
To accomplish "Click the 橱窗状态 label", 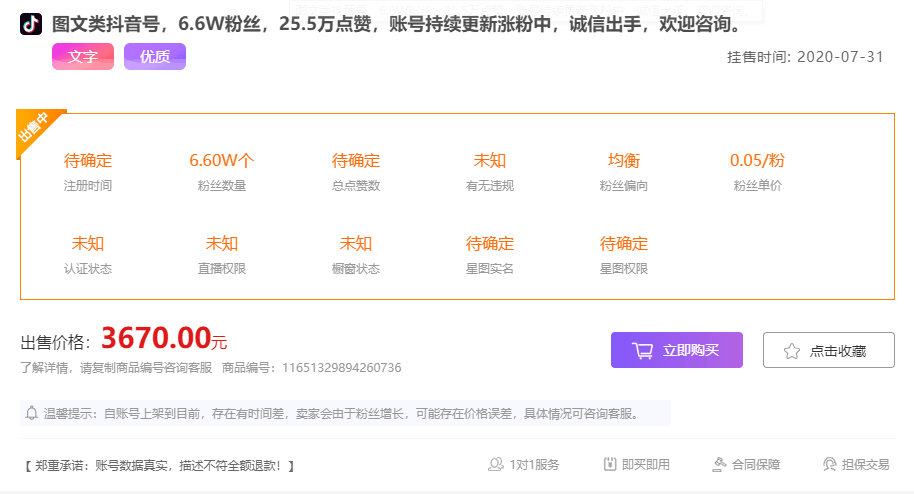I will 356,268.
